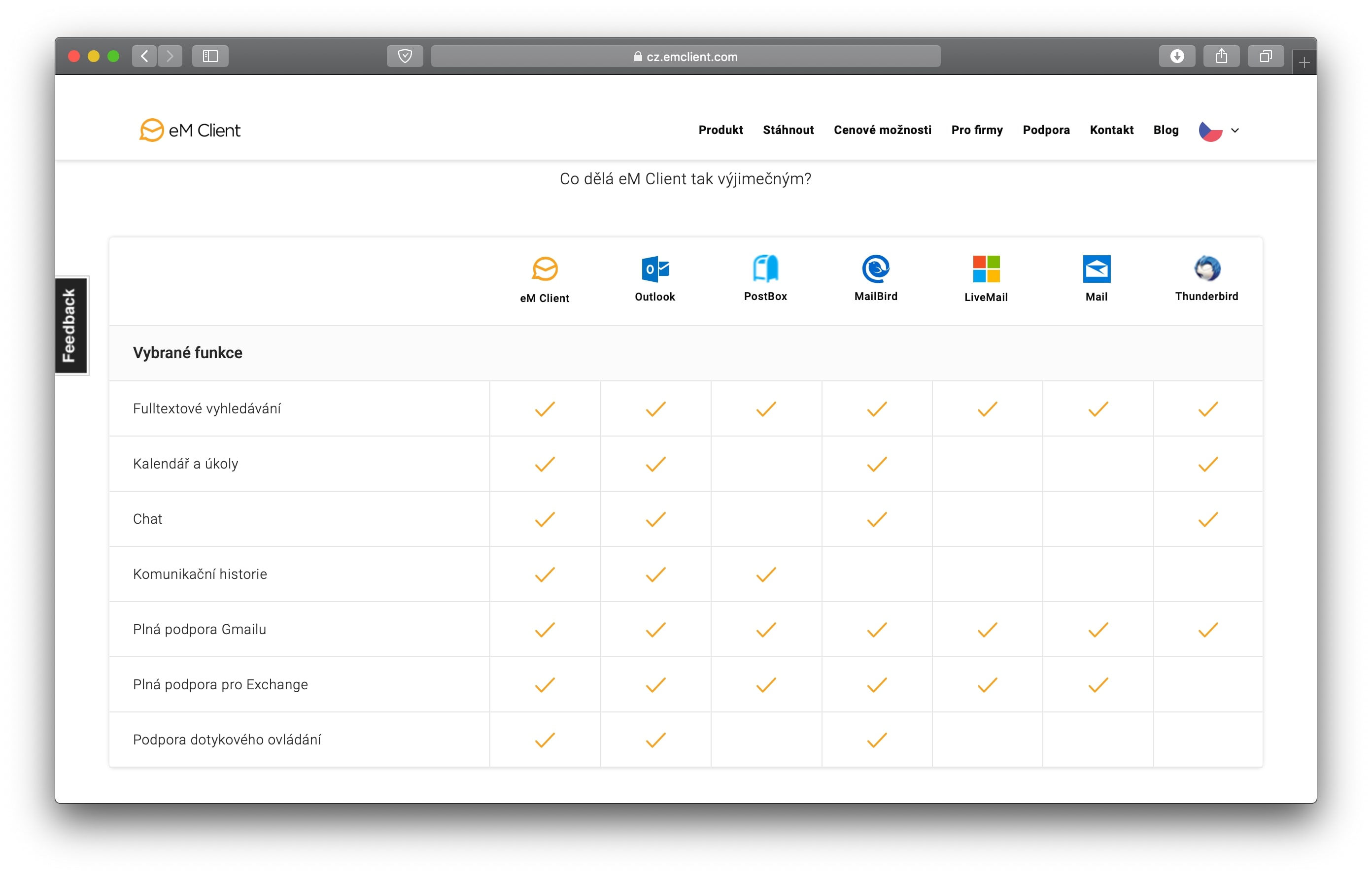Image resolution: width=1372 pixels, height=876 pixels.
Task: Toggle Safari sidebar button
Action: [210, 56]
